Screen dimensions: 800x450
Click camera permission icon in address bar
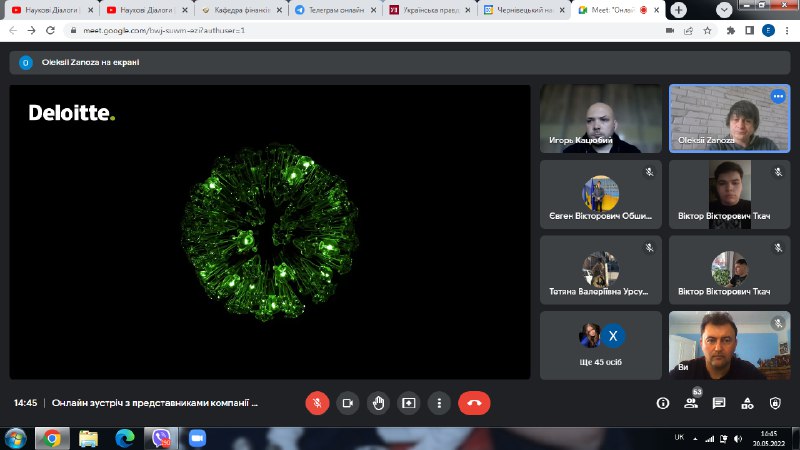pos(670,31)
